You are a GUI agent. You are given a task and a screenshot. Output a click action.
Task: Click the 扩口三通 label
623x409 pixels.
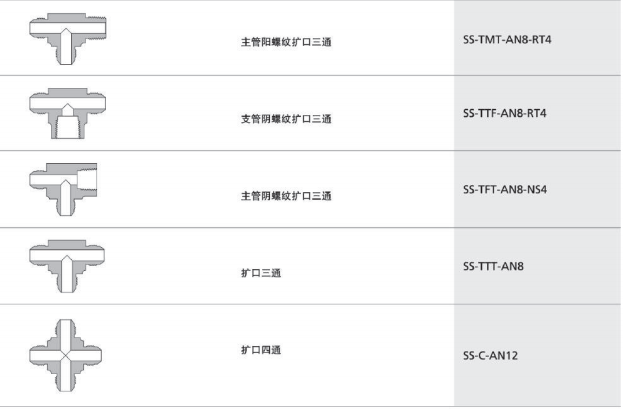[261, 273]
